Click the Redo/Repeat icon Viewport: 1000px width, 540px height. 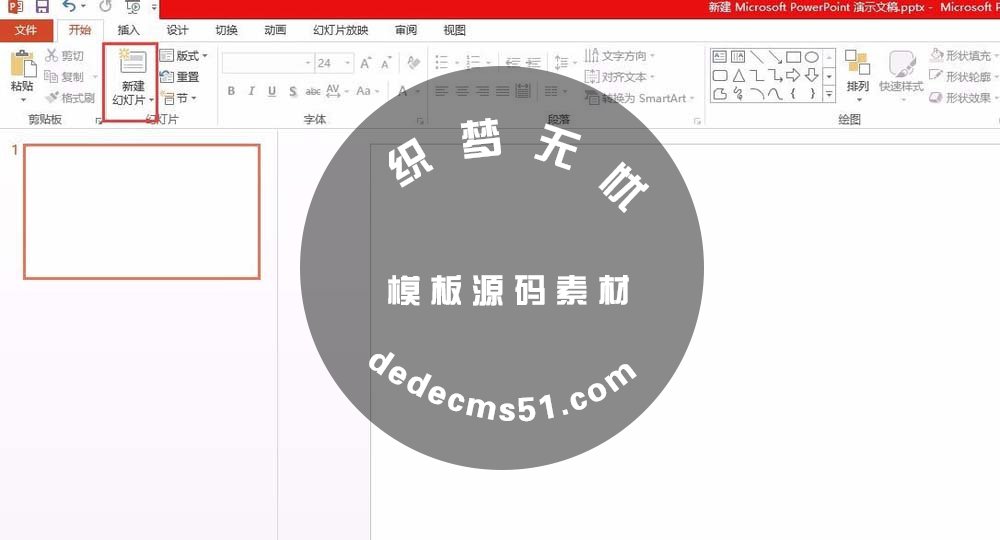[x=105, y=6]
